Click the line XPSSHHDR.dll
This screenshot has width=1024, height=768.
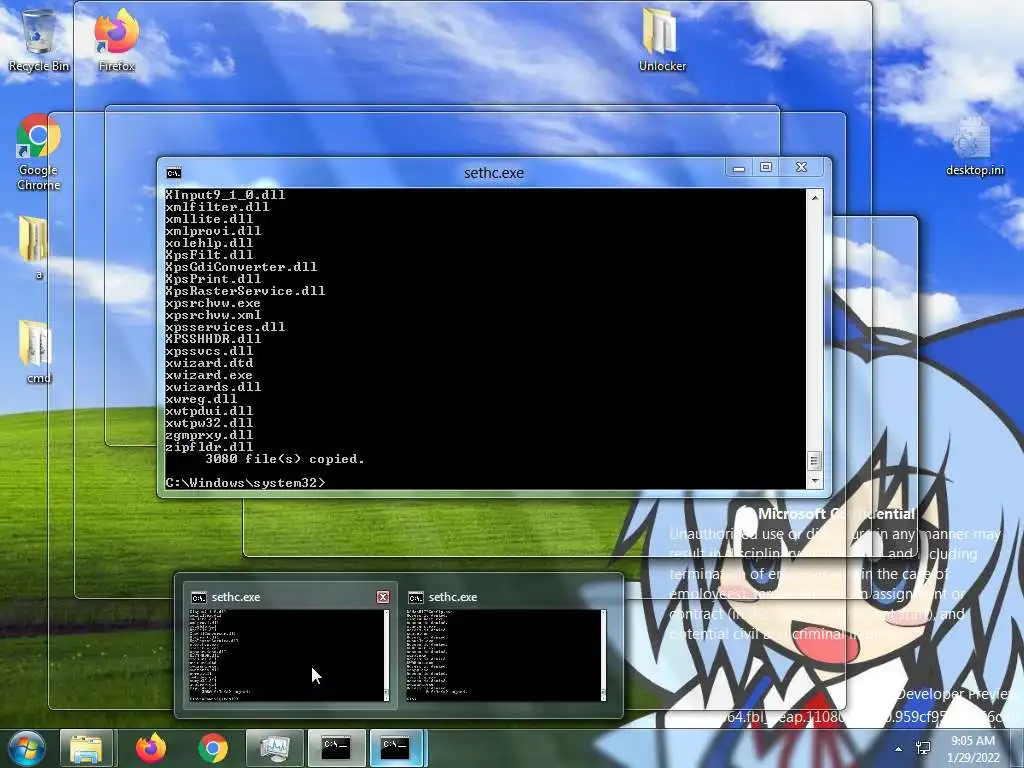[x=213, y=339]
